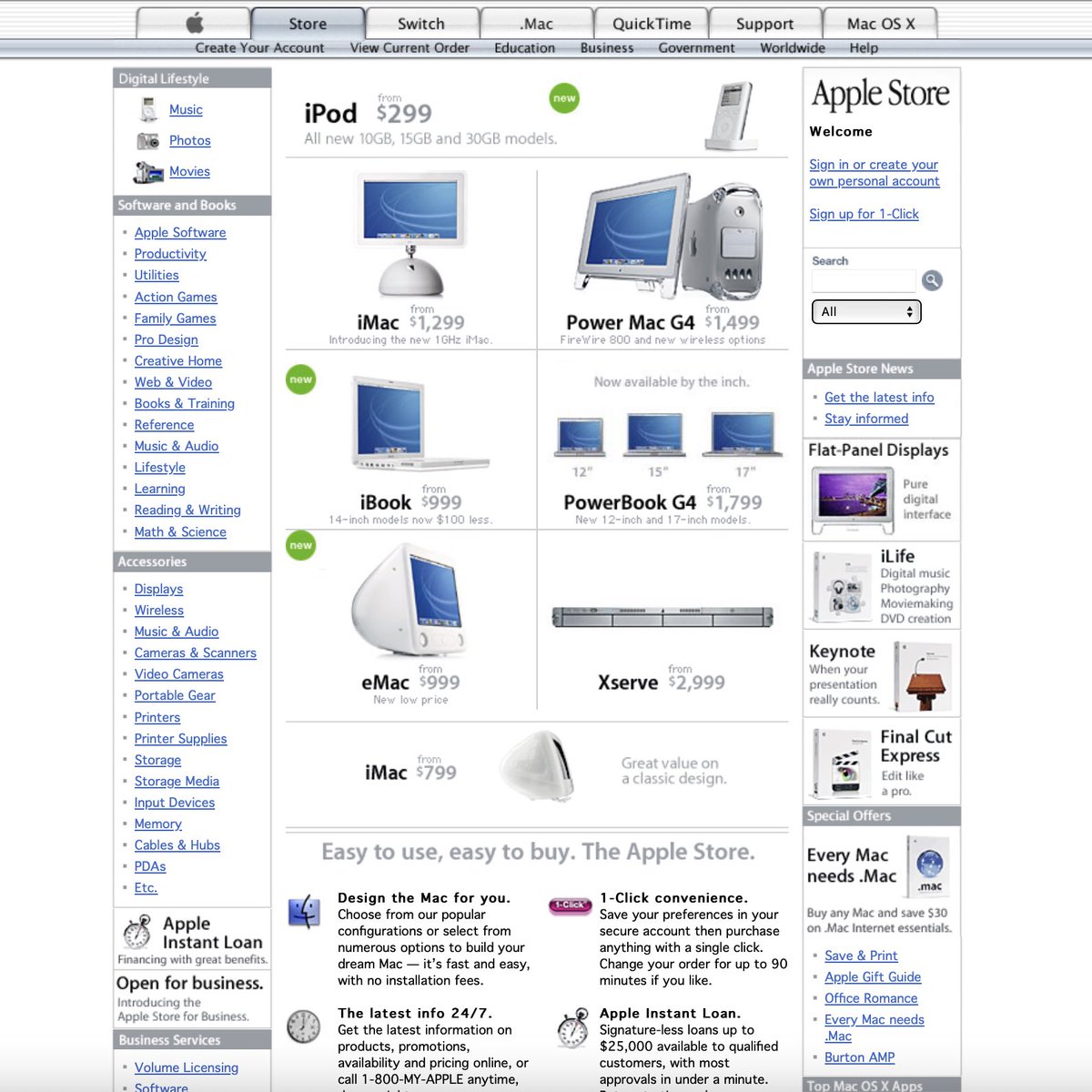Open the Volume Licensing link

tap(187, 1067)
